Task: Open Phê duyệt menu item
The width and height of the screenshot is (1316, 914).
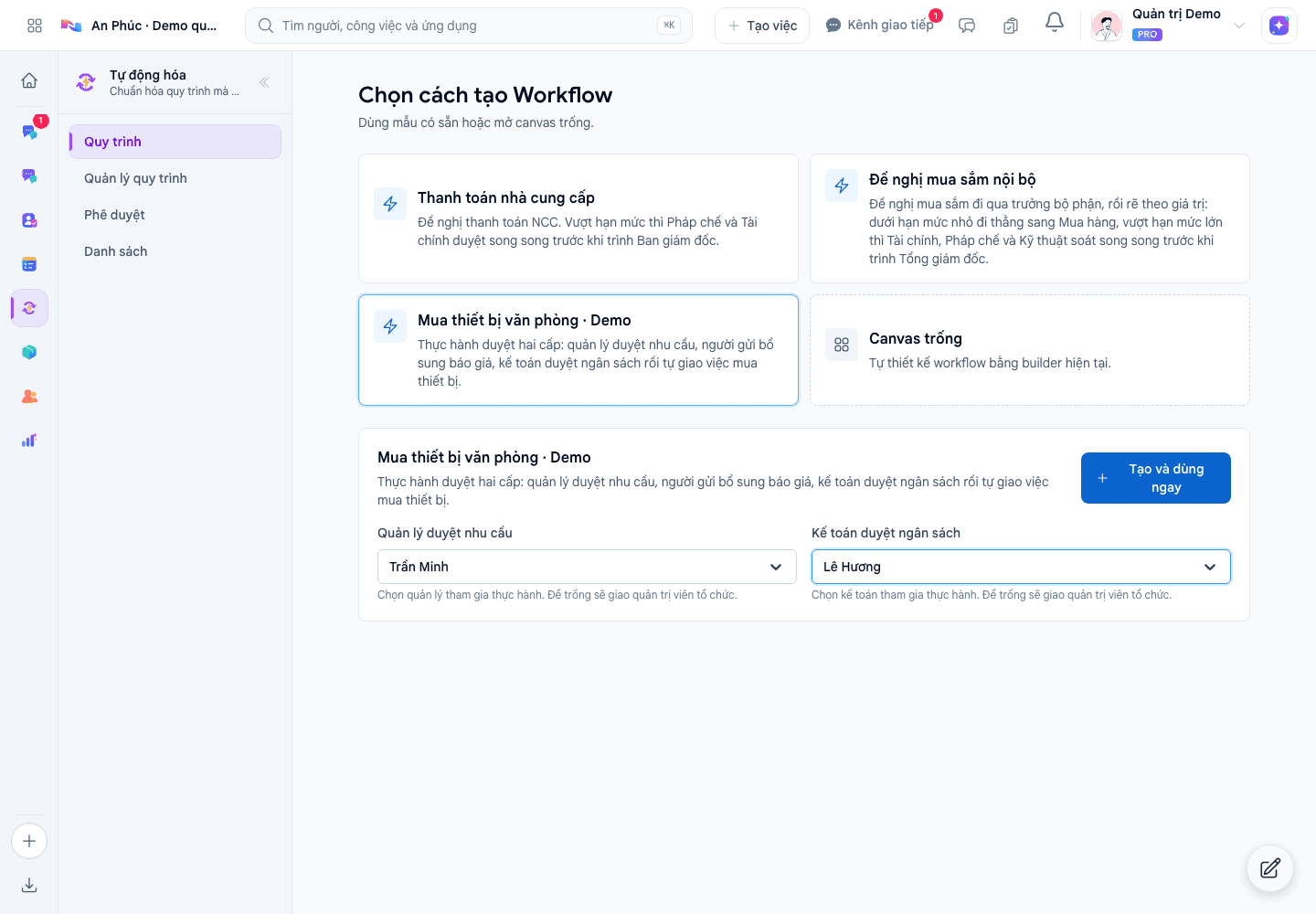Action: [175, 215]
